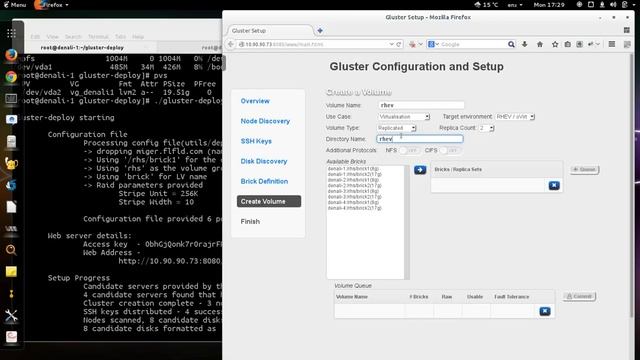Click the clock showing Mon 17:29
640x360 pixels.
pos(549,5)
